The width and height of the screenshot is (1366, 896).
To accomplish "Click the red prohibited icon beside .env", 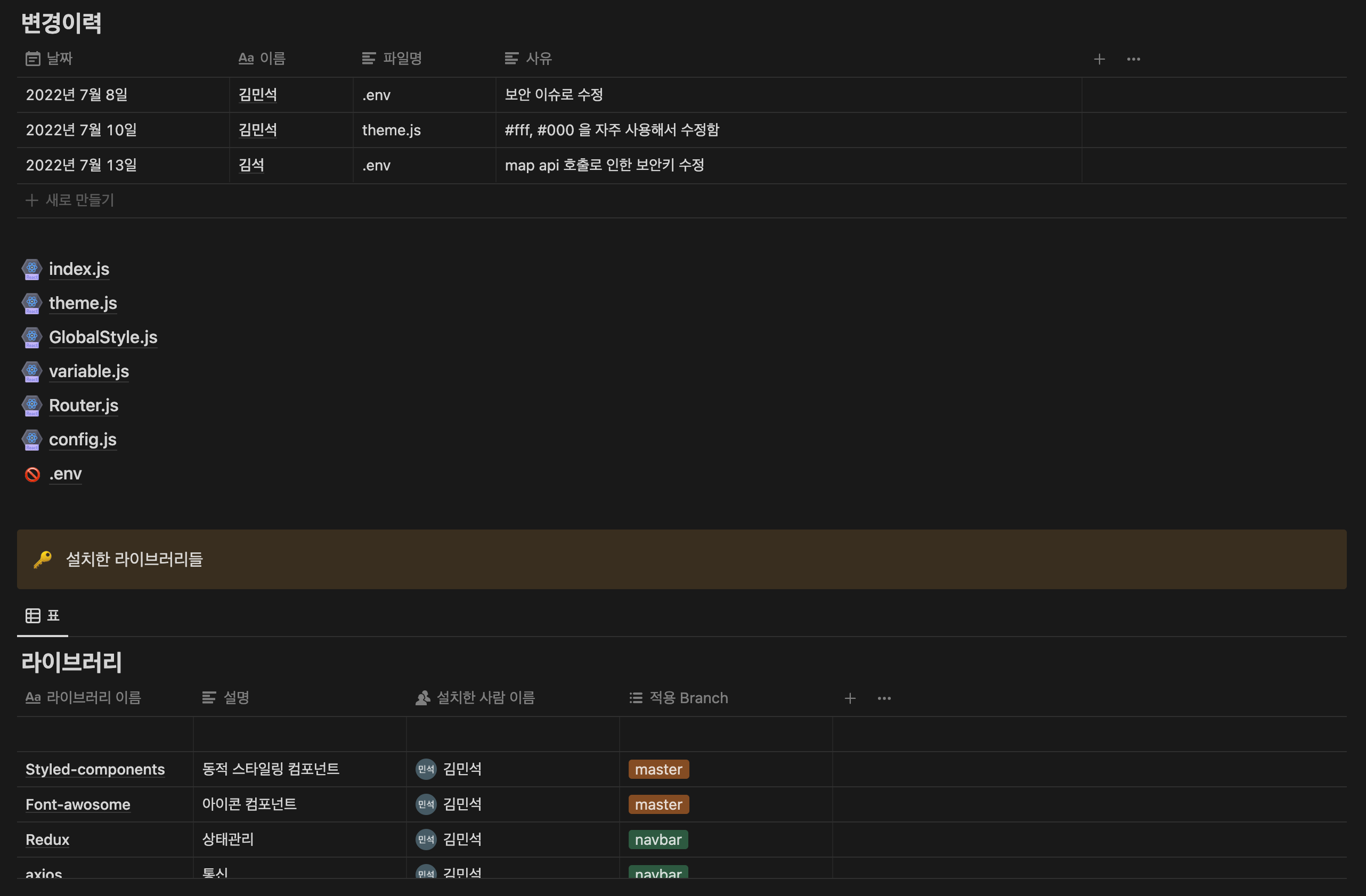I will point(32,474).
